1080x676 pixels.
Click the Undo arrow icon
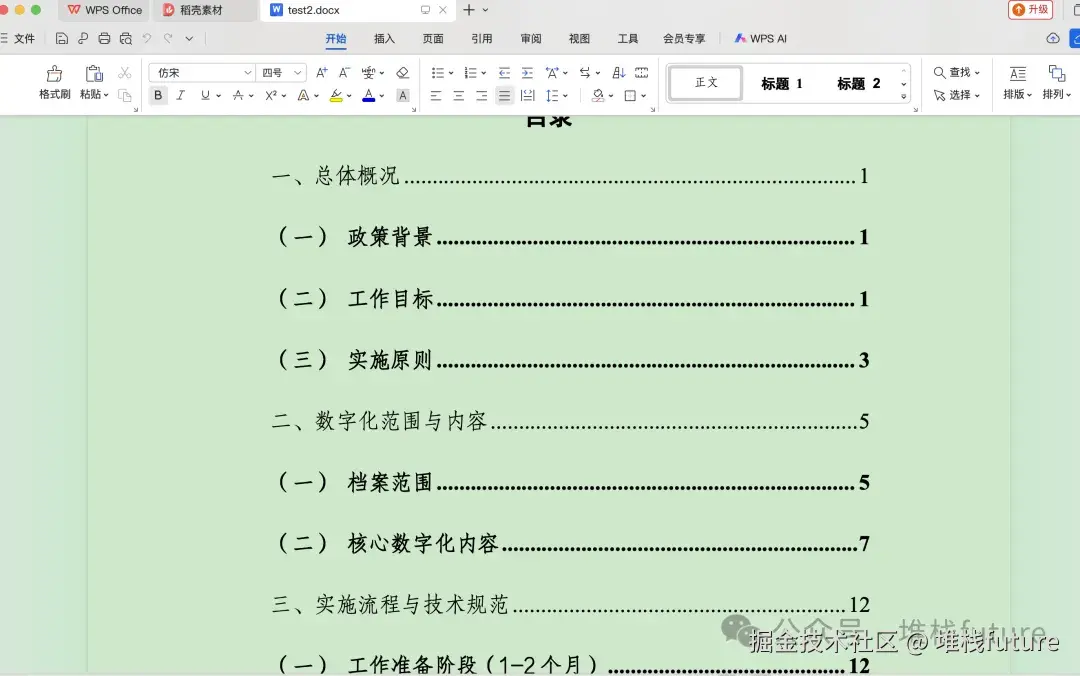coord(147,39)
